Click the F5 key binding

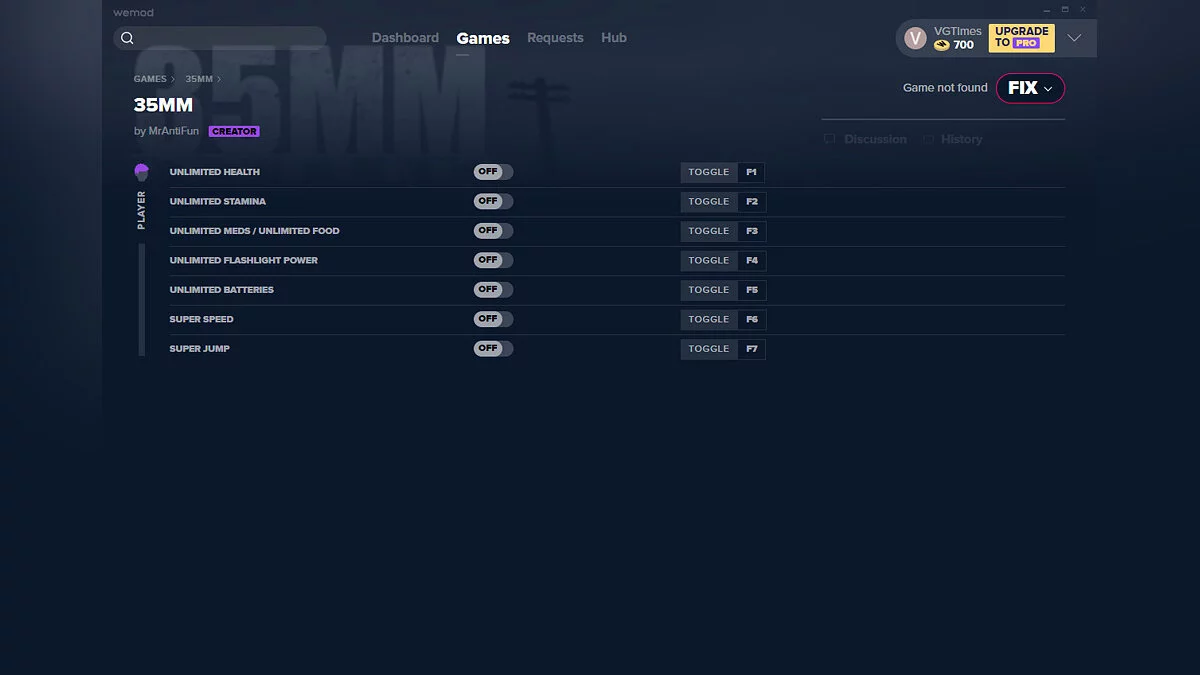pos(752,290)
